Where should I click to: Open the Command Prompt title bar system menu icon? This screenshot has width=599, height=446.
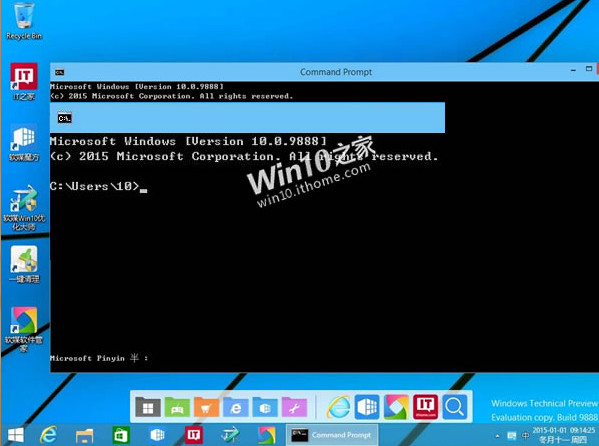coord(60,72)
